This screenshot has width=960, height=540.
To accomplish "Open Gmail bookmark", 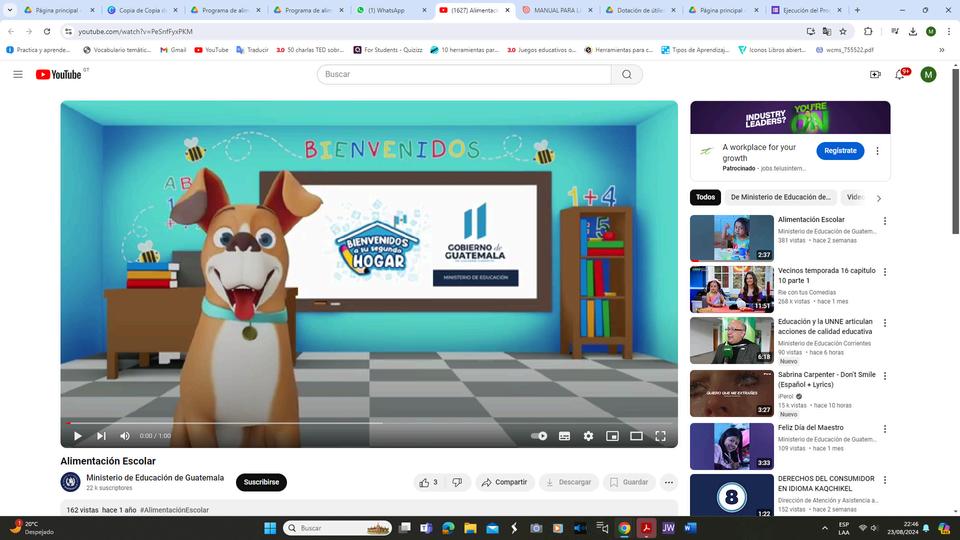I will 173,50.
